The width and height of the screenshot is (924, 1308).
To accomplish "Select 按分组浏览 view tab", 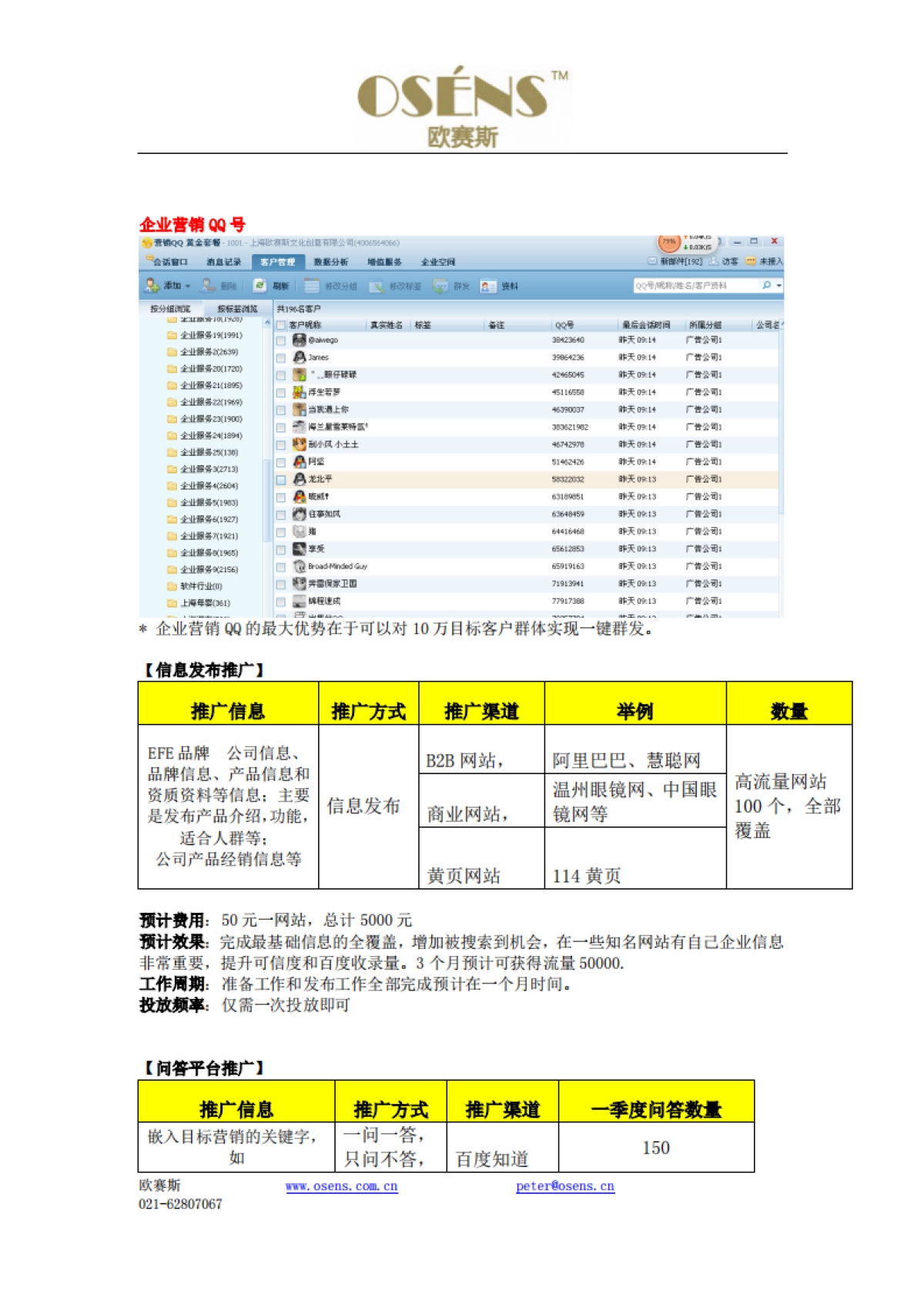I will pyautogui.click(x=170, y=309).
